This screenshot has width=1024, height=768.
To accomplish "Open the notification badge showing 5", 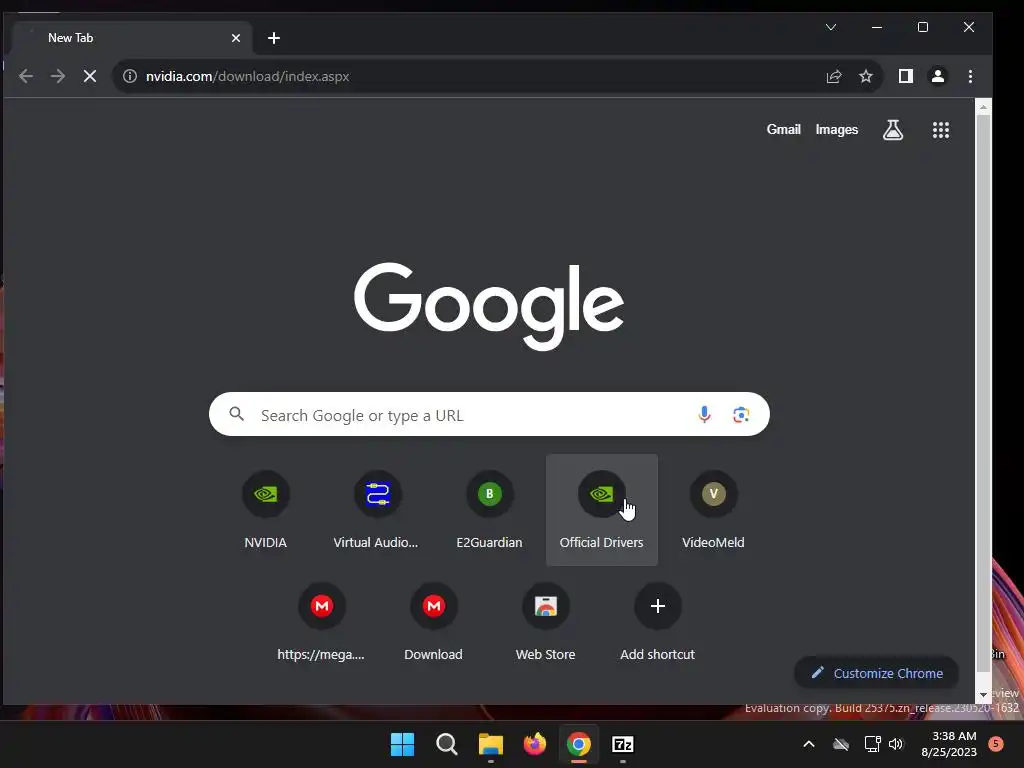I will click(x=996, y=744).
